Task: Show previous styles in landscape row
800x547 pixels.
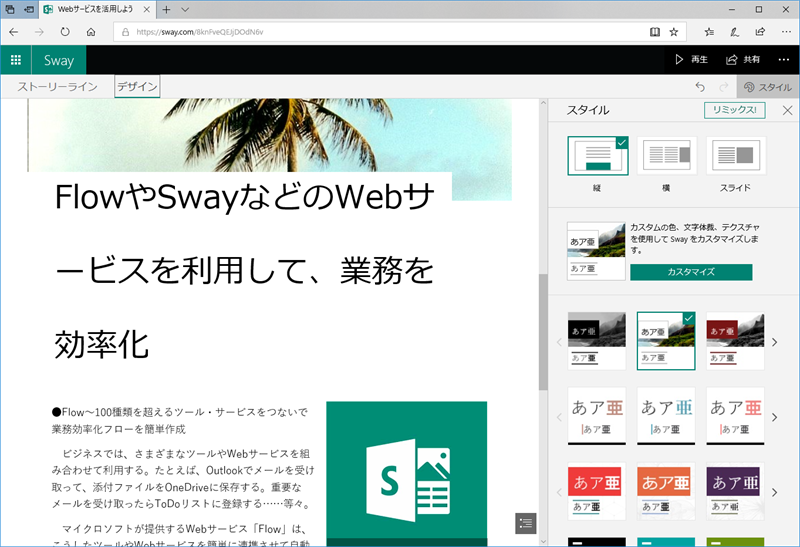Action: pos(559,342)
